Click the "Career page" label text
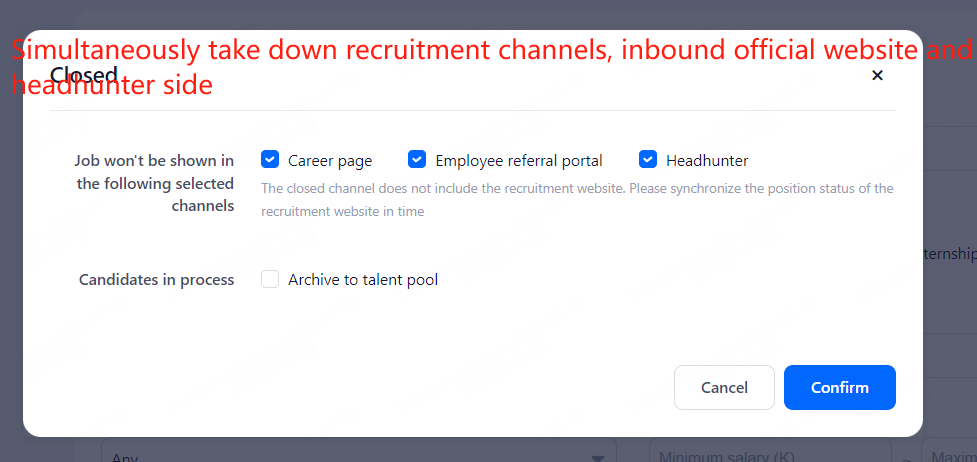The width and height of the screenshot is (977, 462). pos(330,161)
